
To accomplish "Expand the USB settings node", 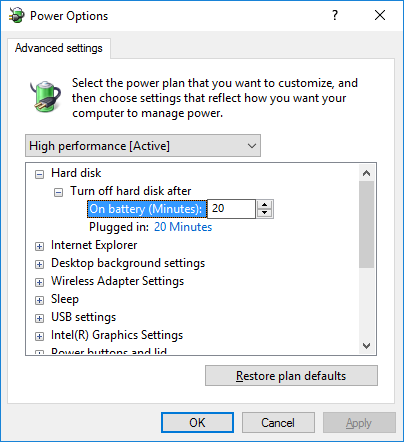I will click(x=39, y=318).
